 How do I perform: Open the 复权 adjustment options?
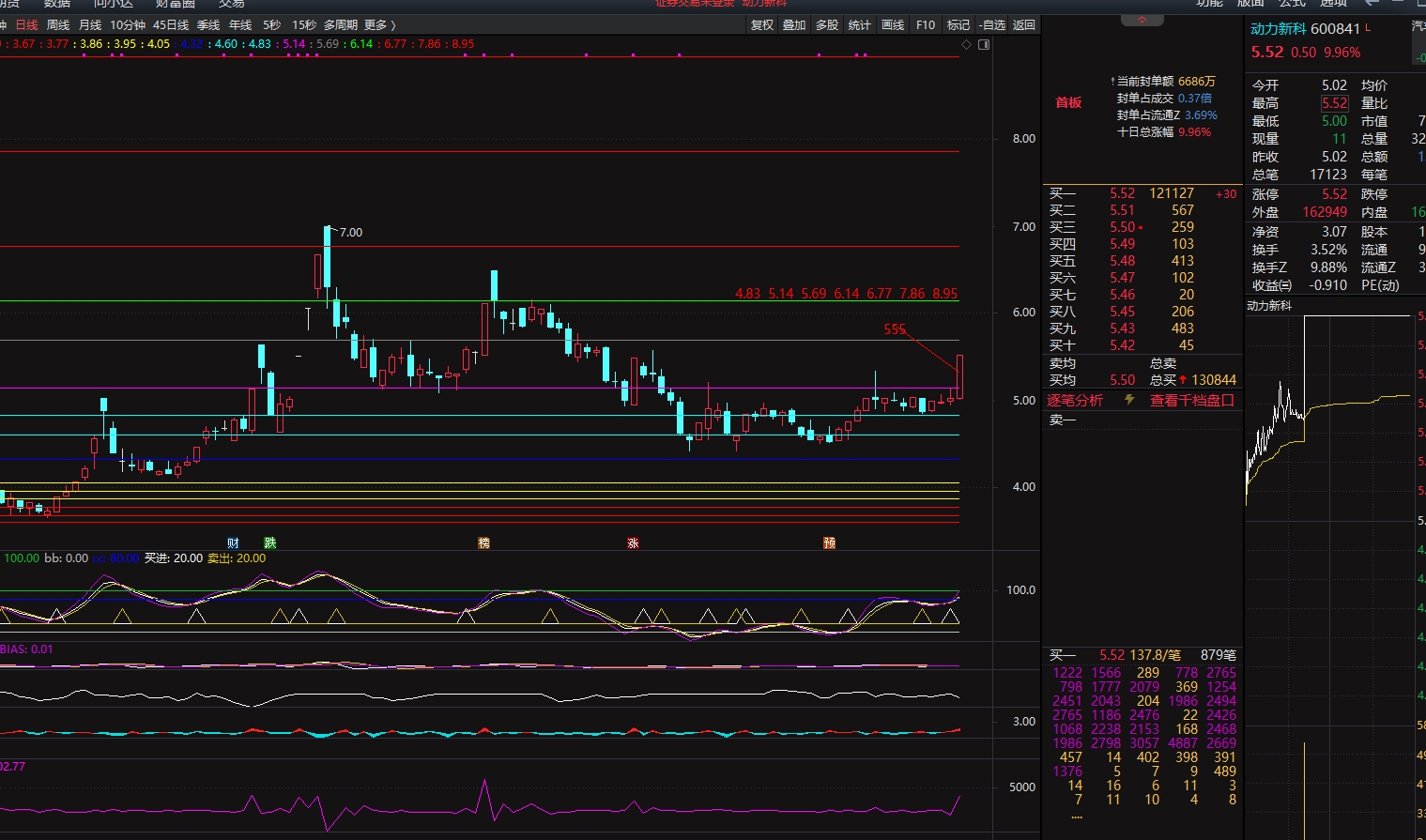(x=762, y=25)
